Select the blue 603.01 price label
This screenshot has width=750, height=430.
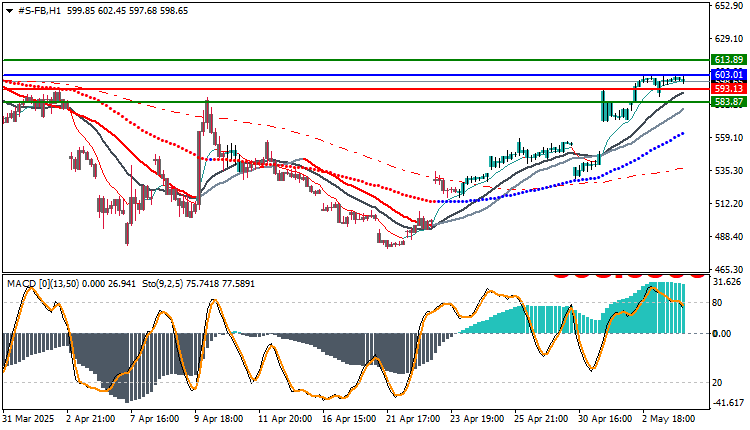coord(728,75)
